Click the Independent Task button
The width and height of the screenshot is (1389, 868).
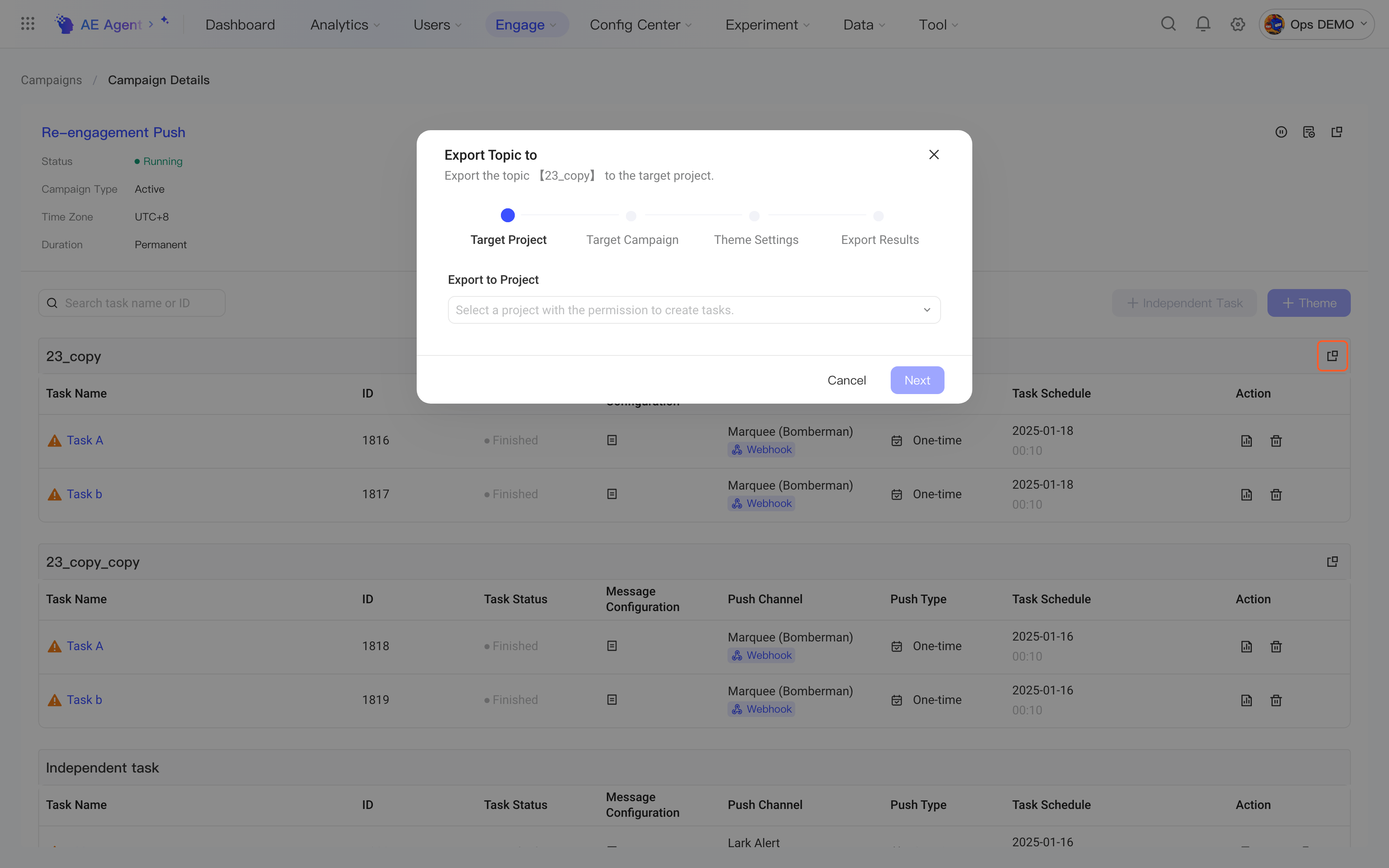[1184, 303]
